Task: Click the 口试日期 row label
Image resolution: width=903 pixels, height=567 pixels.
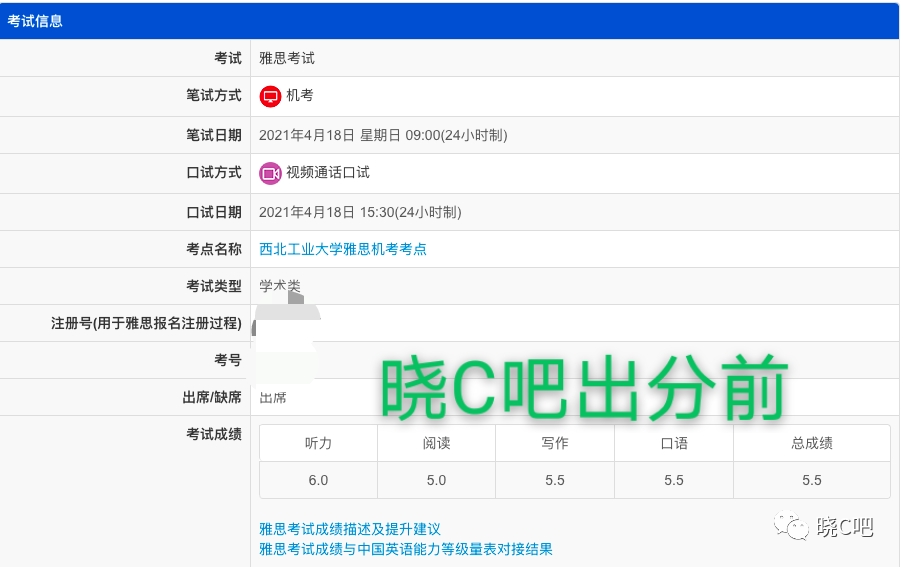Action: coord(214,212)
